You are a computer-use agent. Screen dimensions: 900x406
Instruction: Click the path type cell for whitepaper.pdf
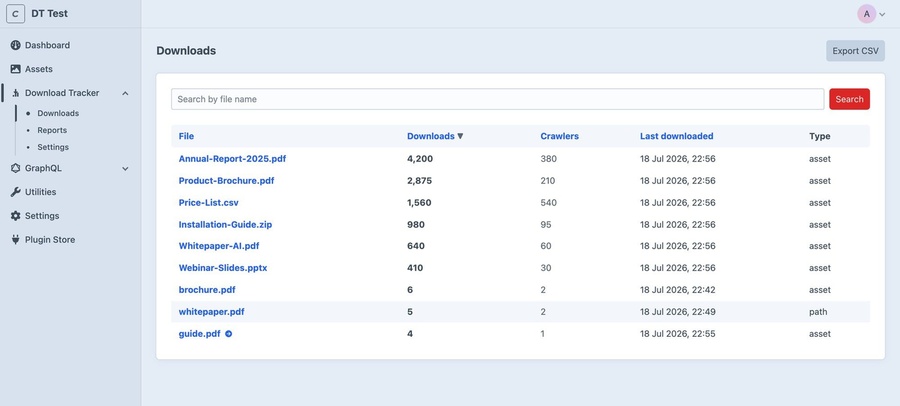(x=818, y=312)
